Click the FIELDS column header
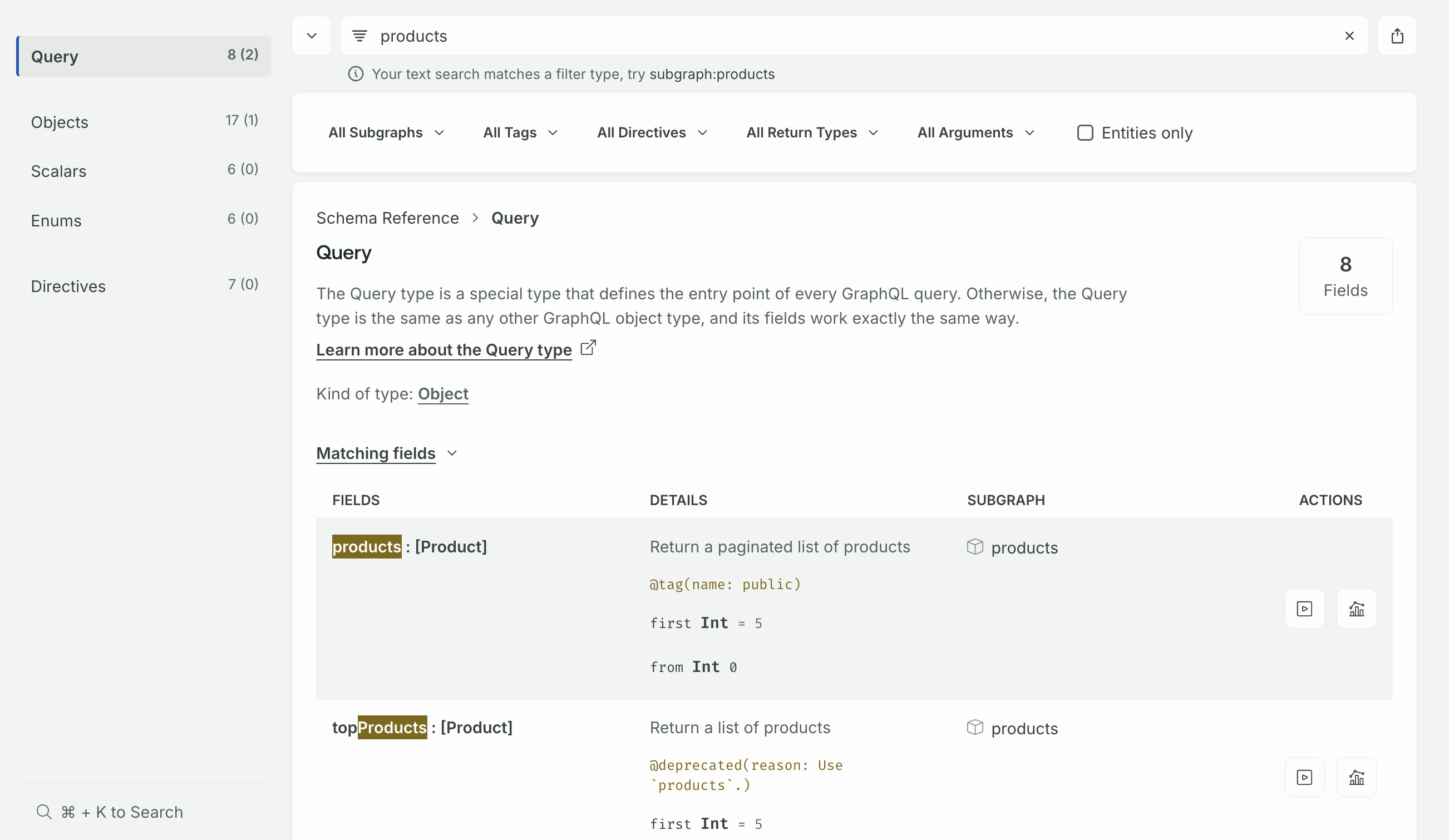 pyautogui.click(x=356, y=500)
